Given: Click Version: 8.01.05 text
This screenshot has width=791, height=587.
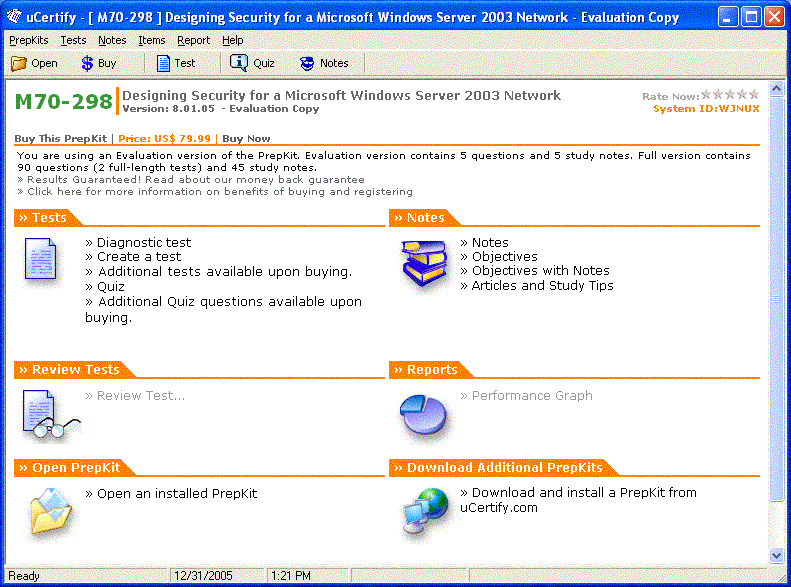Looking at the screenshot, I should [x=168, y=108].
